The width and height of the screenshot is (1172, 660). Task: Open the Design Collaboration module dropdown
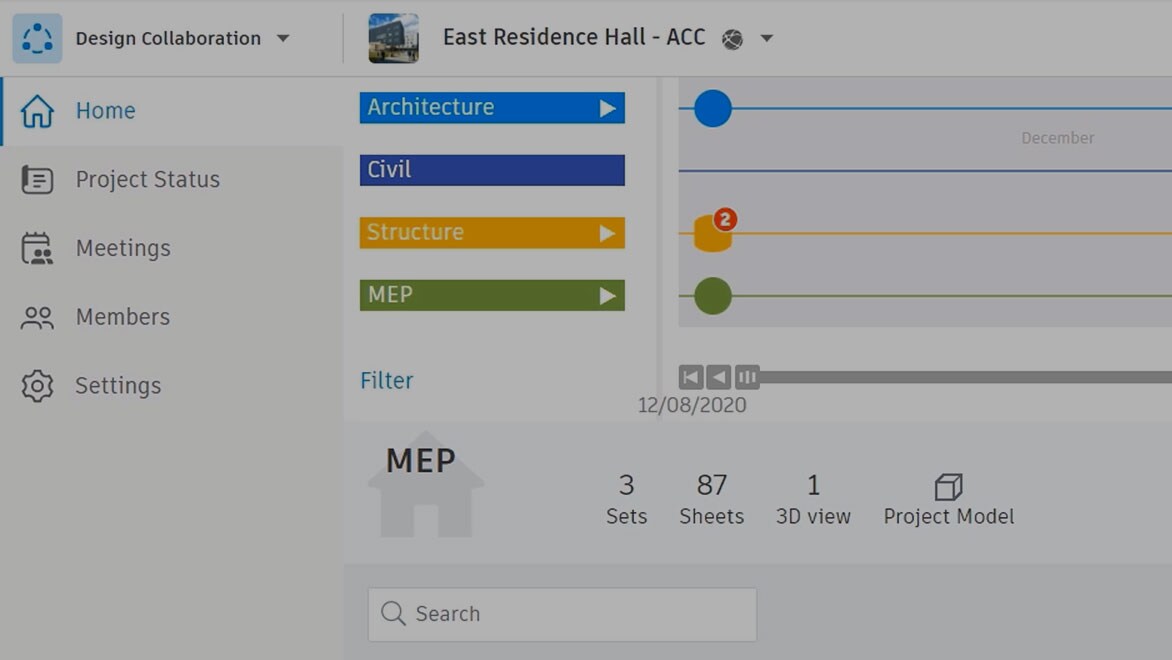pos(283,38)
